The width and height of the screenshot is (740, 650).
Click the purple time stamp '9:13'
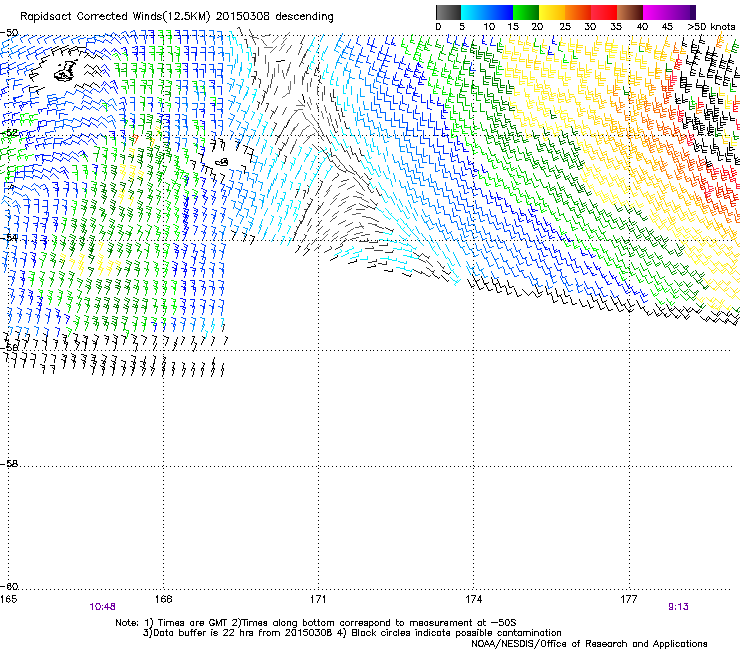click(678, 607)
